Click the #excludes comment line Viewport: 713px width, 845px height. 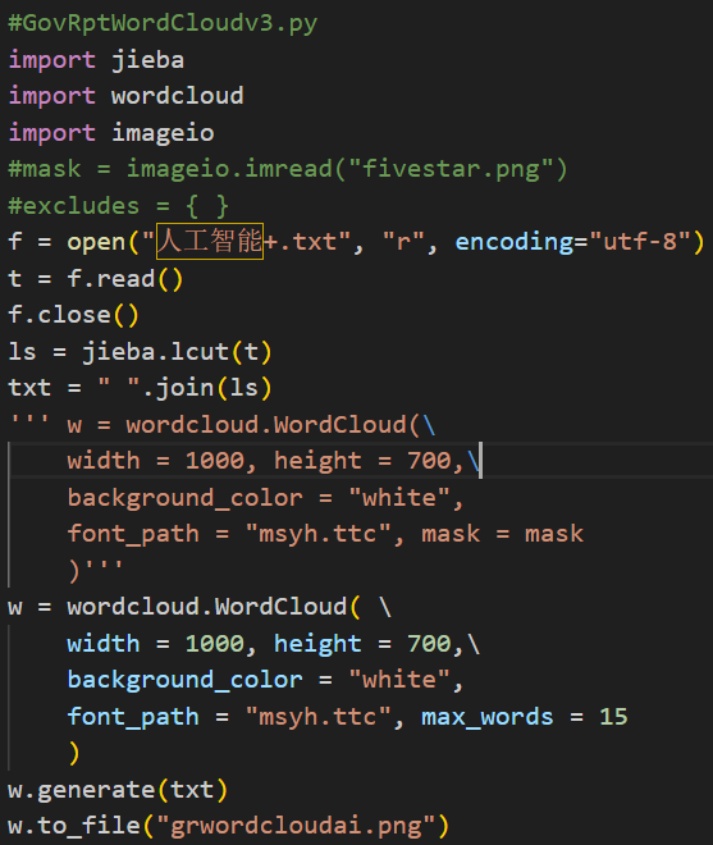click(x=118, y=206)
